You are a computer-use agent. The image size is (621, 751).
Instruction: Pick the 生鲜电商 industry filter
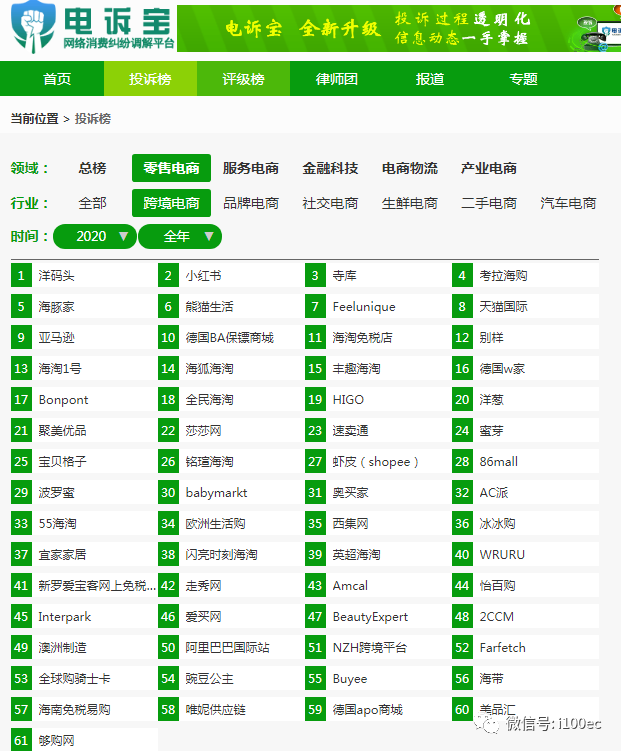[x=409, y=203]
